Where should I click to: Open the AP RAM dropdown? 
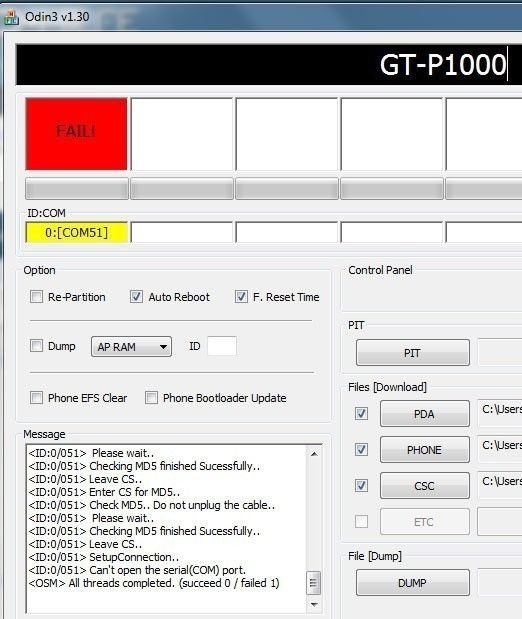pos(131,347)
